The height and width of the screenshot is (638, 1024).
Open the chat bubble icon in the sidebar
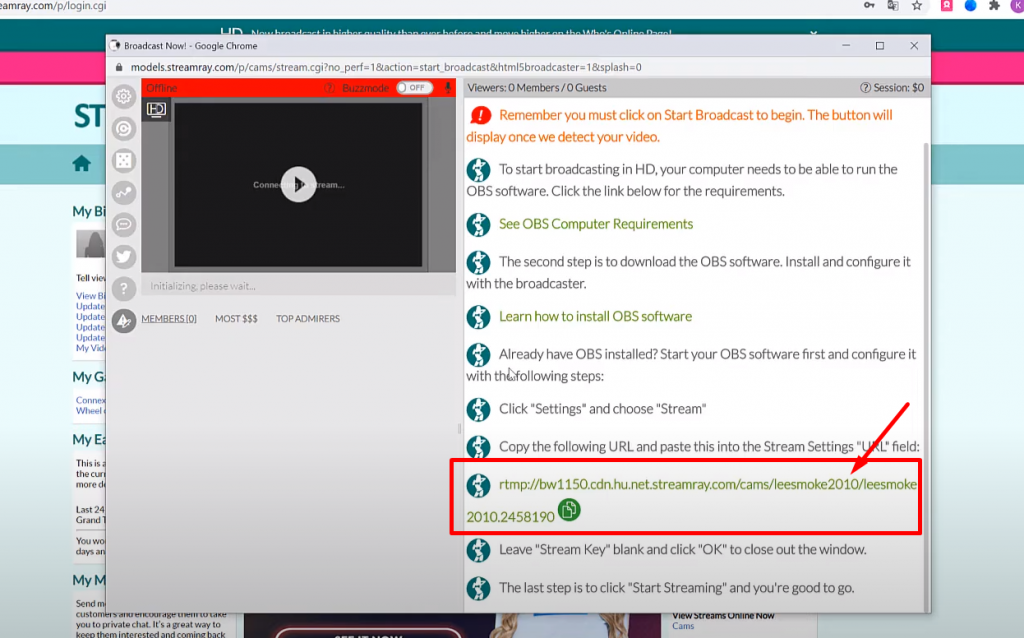pyautogui.click(x=123, y=225)
